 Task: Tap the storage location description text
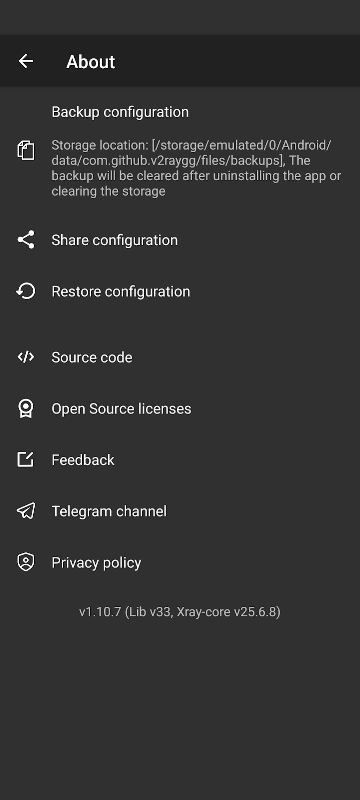click(196, 168)
